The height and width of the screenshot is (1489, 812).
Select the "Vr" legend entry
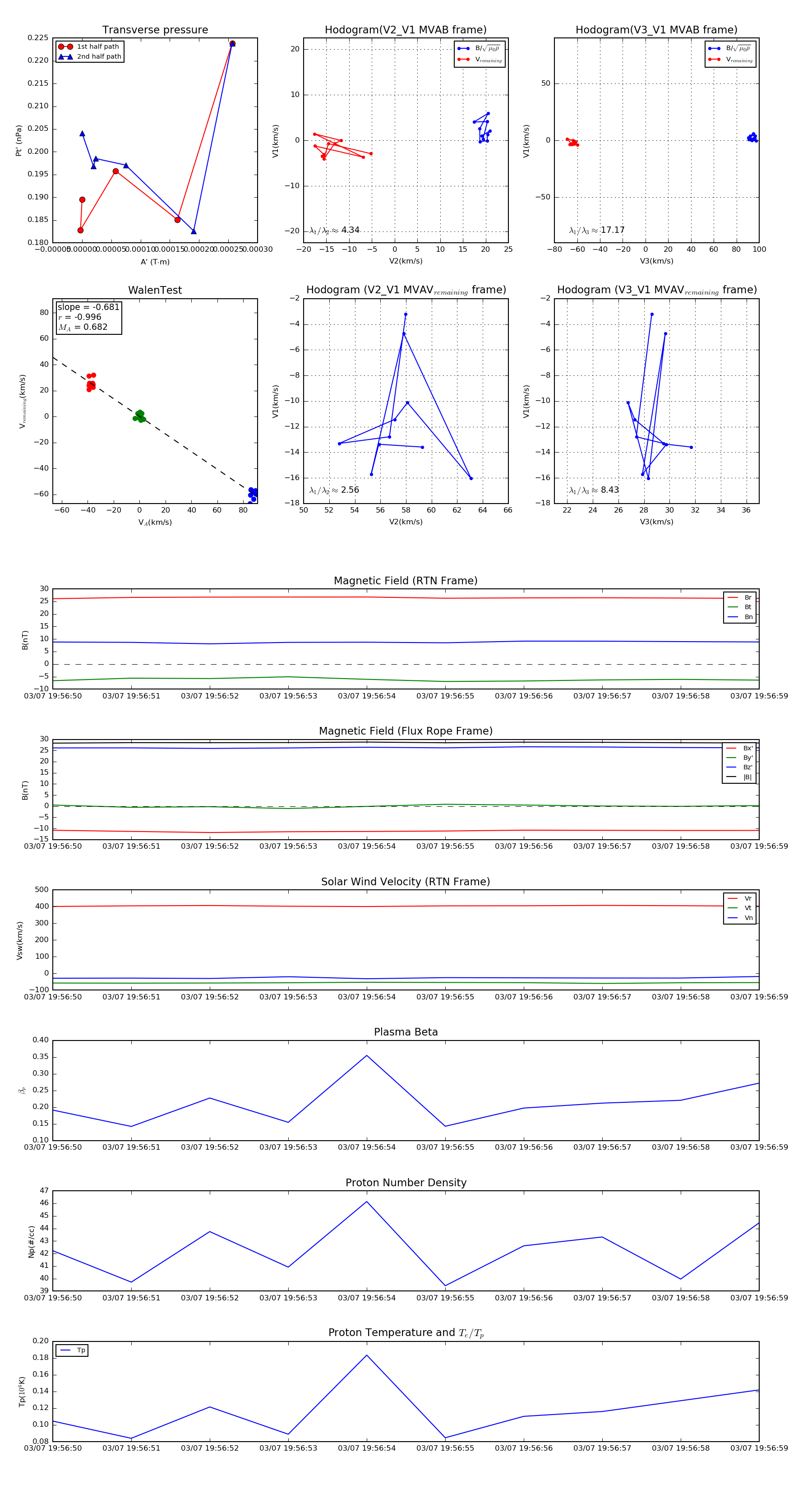tap(740, 898)
